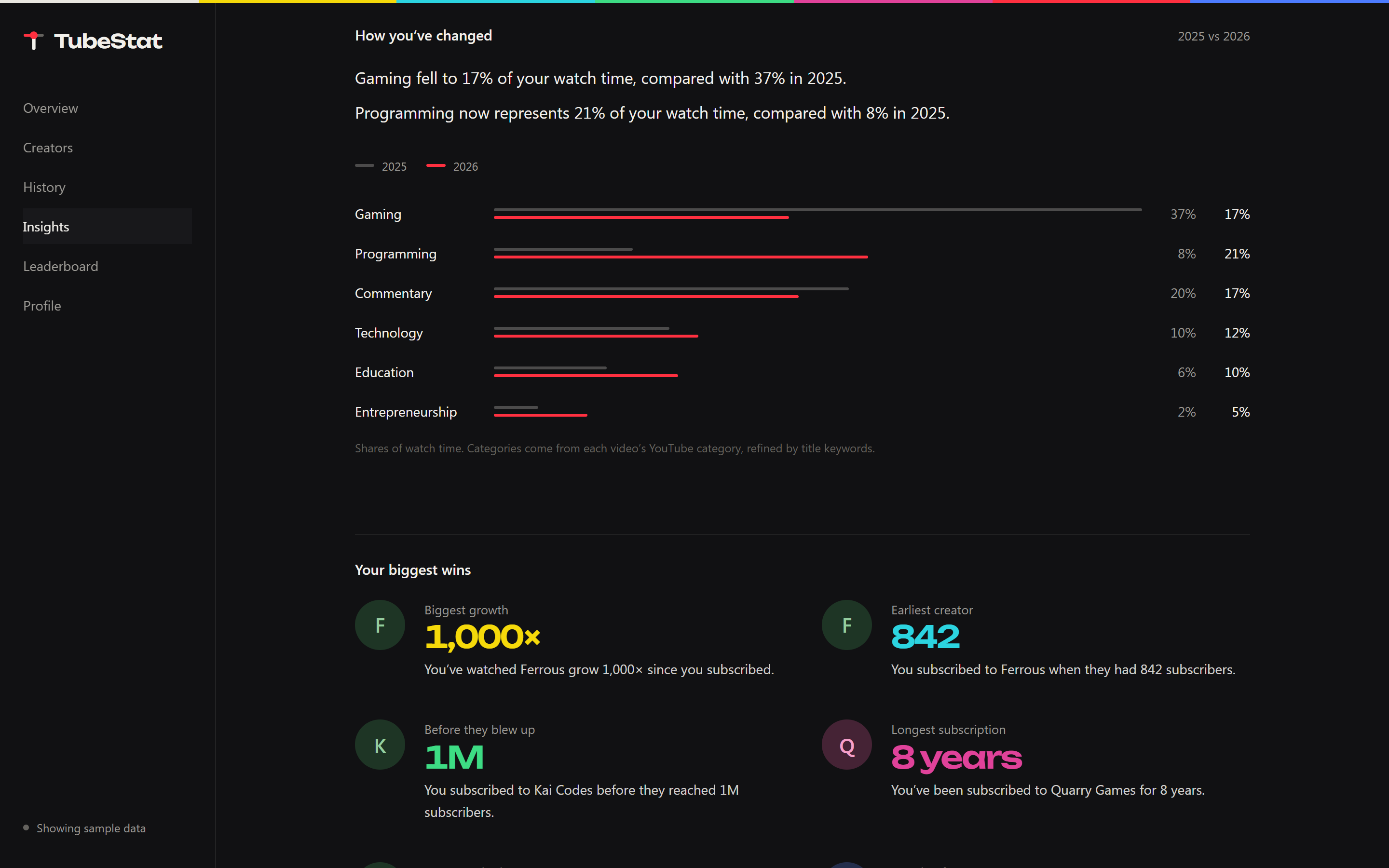Click the Gaming 2026 red bar

pos(641,217)
